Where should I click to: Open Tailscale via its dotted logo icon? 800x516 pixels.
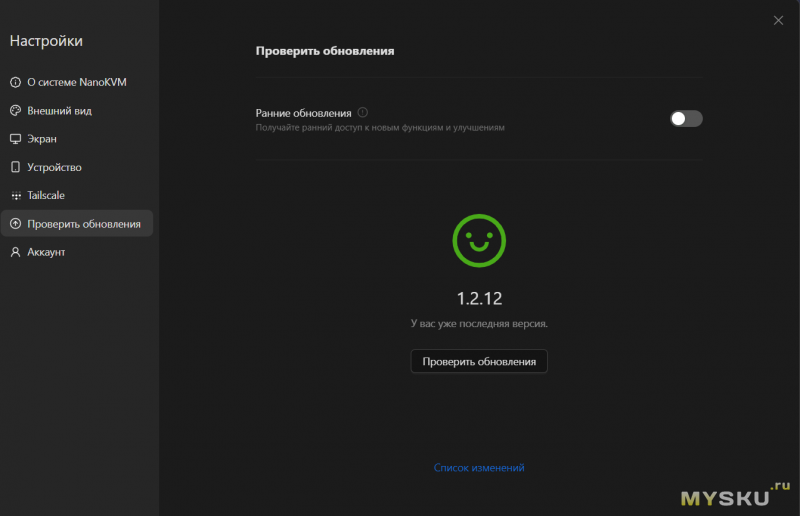pos(15,196)
